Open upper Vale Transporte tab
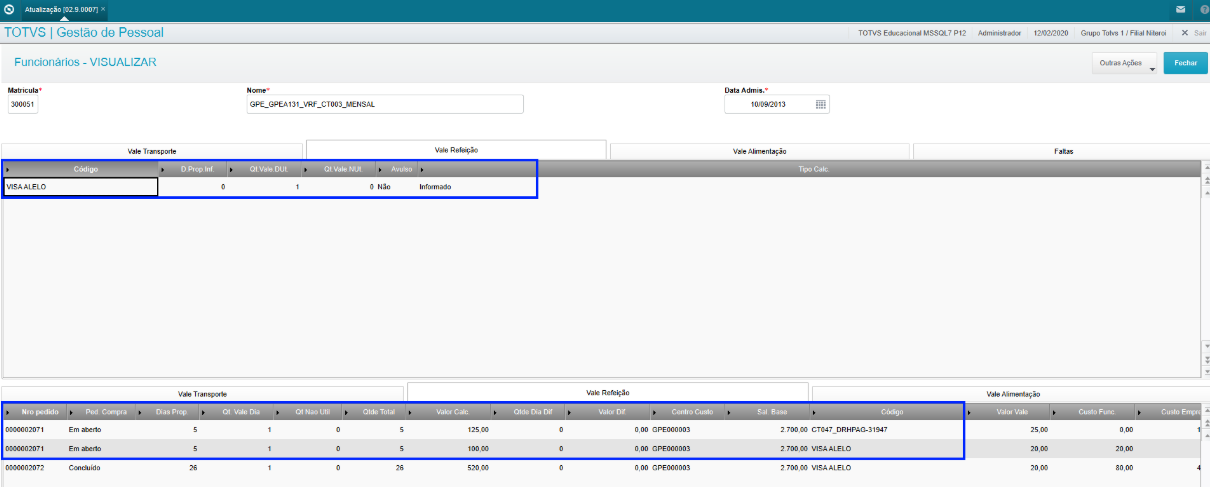 click(152, 151)
